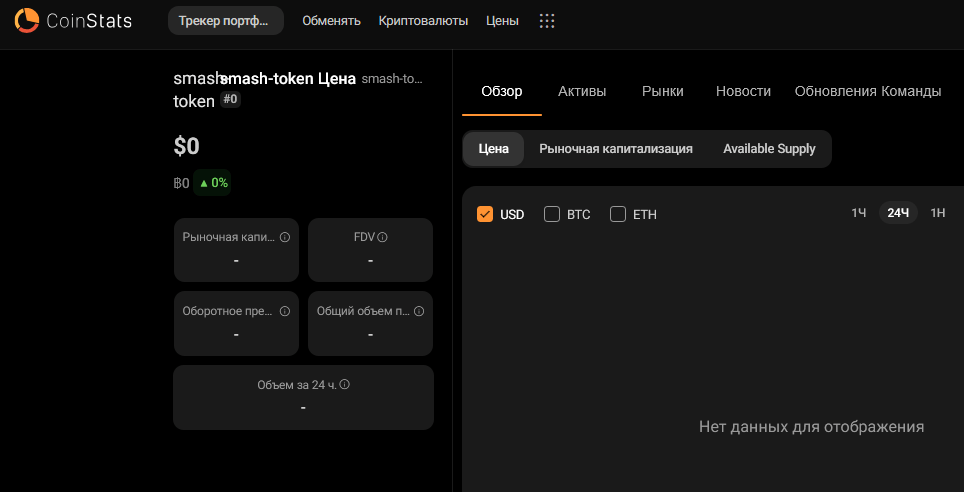
Task: Click the smash-token Цена heading
Action: pos(288,79)
